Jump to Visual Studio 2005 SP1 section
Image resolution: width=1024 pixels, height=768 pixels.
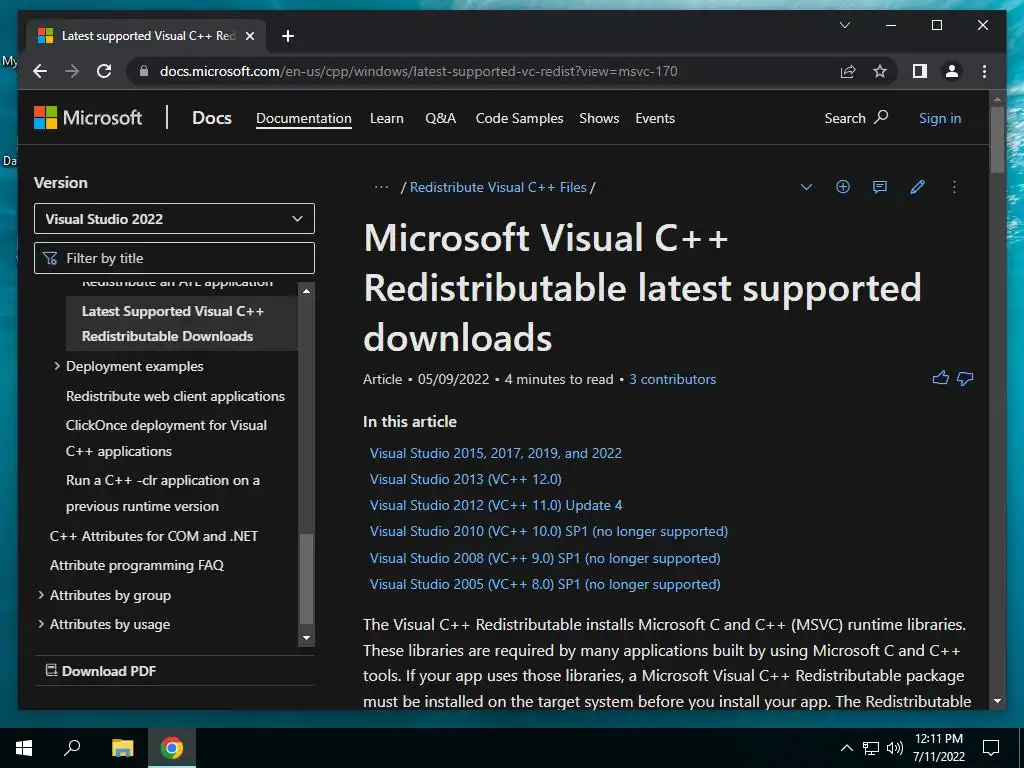coord(545,584)
